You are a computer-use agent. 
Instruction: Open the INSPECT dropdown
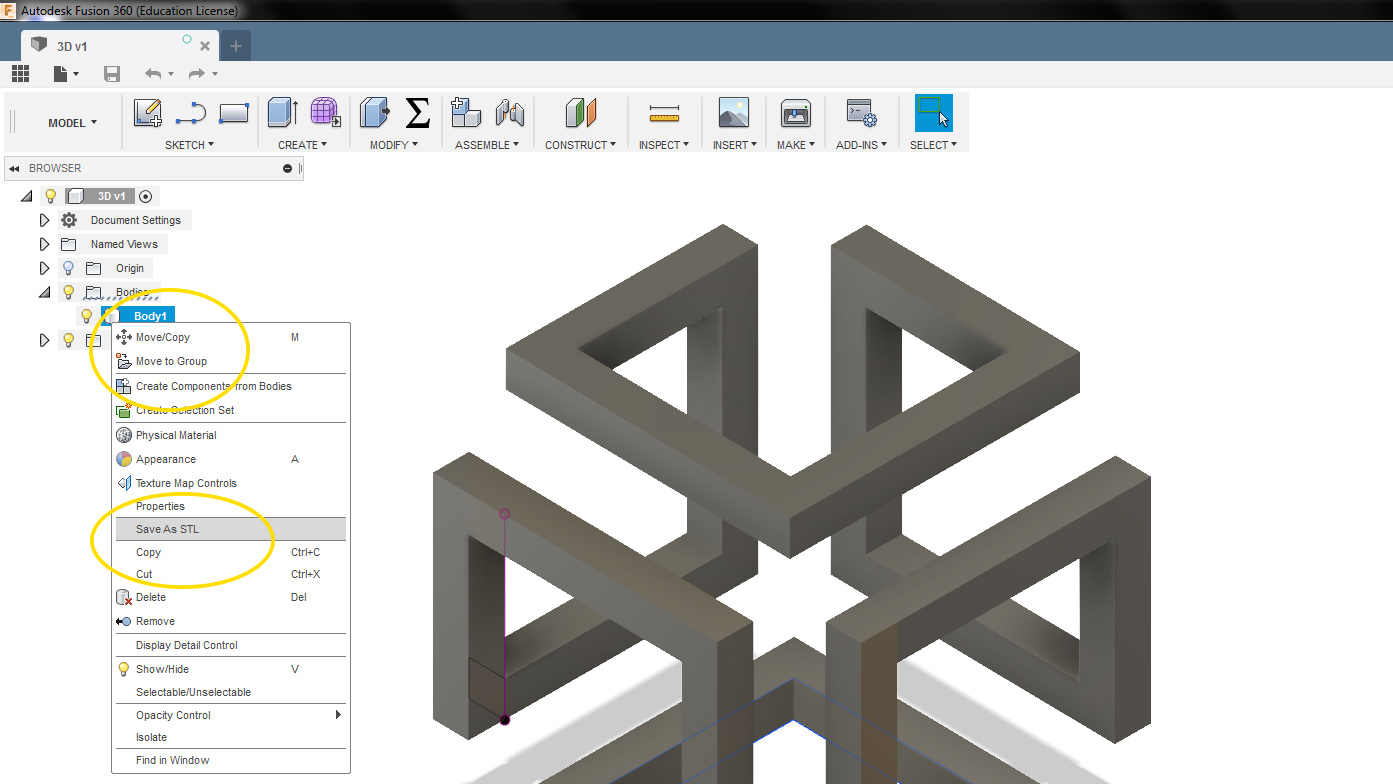(x=664, y=145)
